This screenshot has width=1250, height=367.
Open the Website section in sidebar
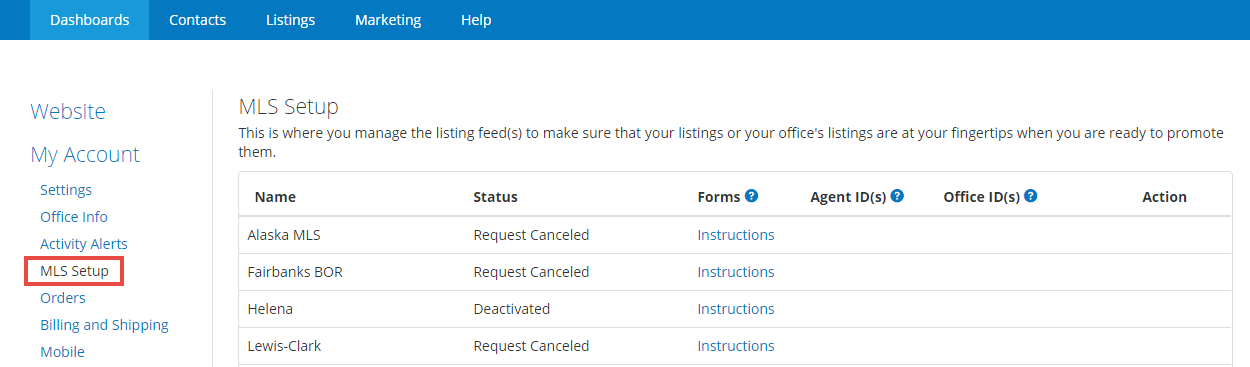(x=68, y=111)
